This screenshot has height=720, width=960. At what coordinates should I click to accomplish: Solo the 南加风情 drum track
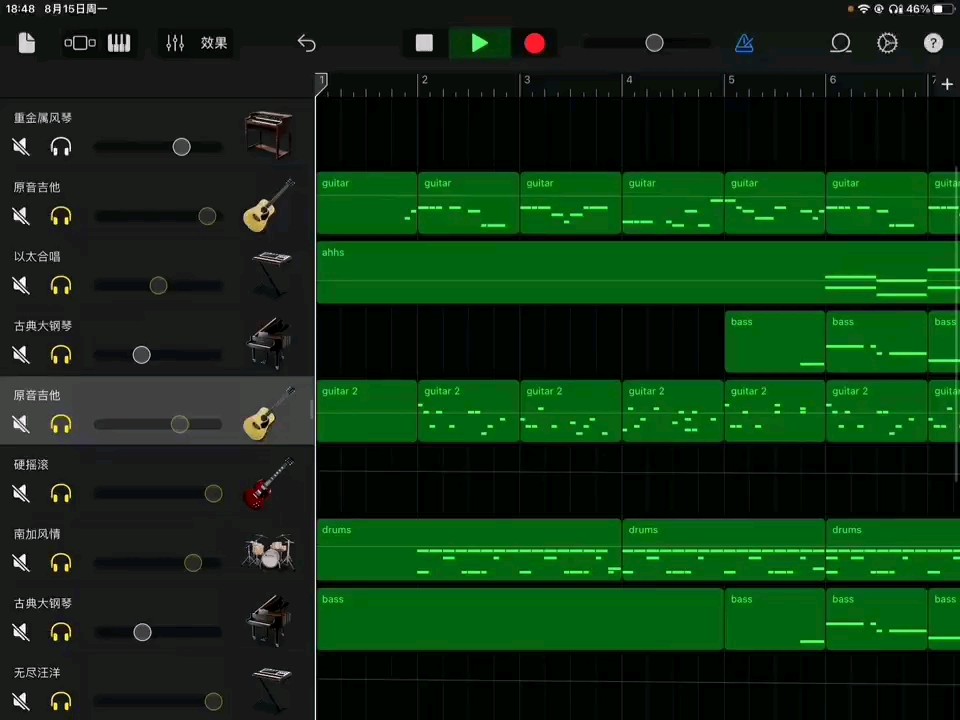click(x=61, y=562)
